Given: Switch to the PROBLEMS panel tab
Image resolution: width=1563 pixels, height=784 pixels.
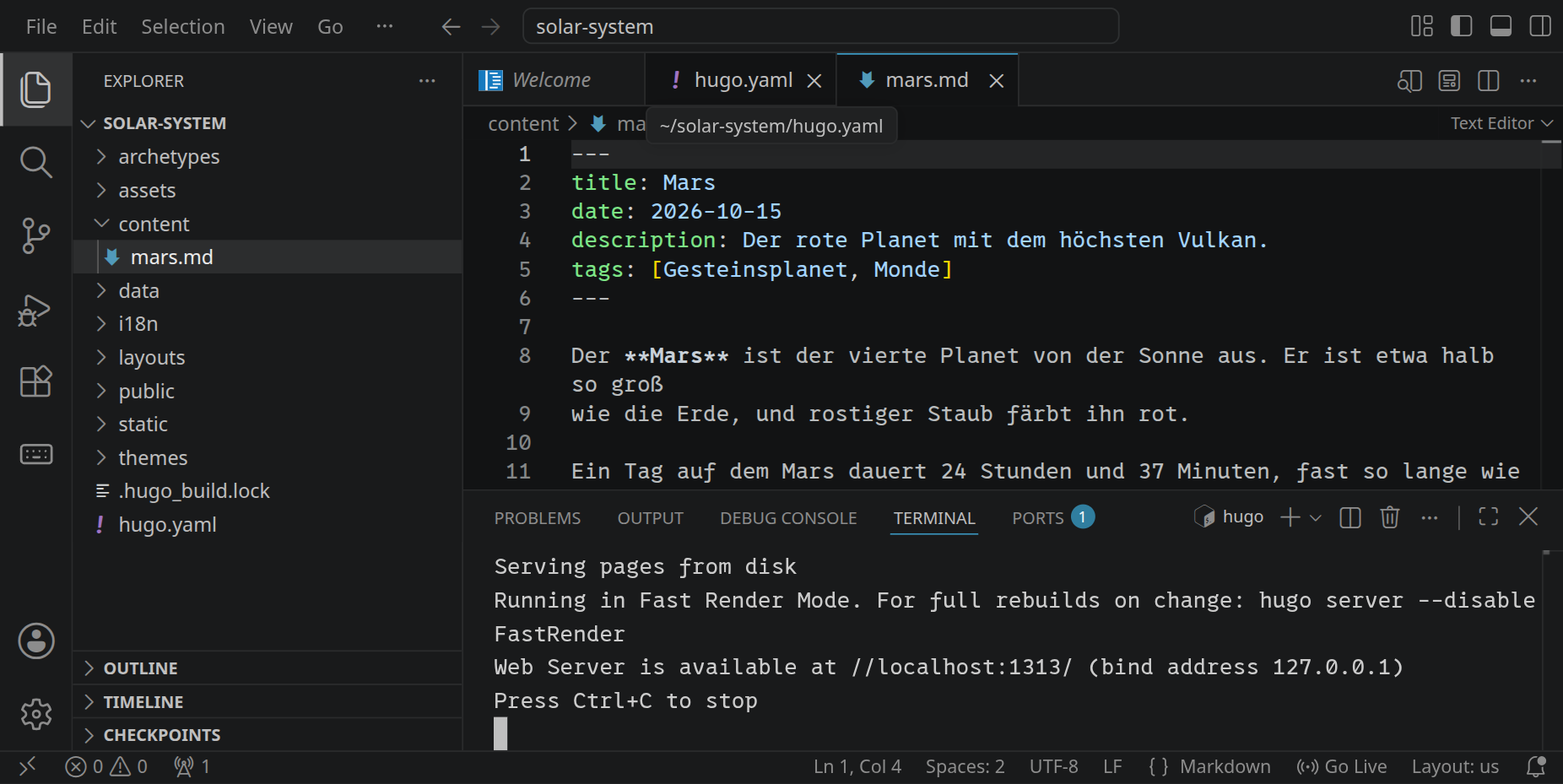Looking at the screenshot, I should 538,518.
